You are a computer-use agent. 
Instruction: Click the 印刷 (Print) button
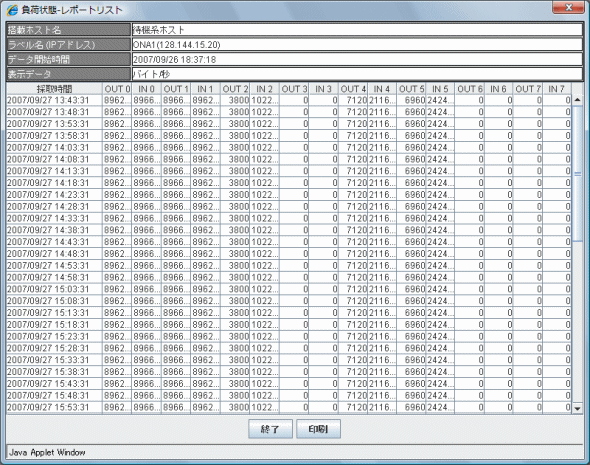(318, 429)
